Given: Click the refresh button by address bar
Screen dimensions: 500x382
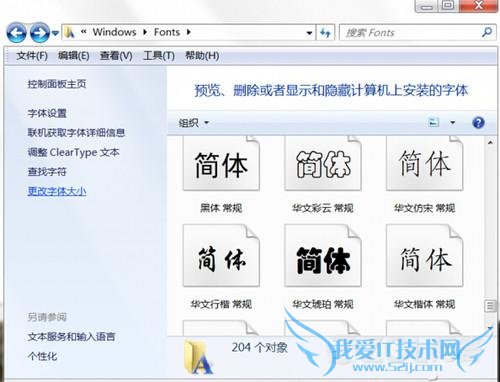Looking at the screenshot, I should pos(325,33).
